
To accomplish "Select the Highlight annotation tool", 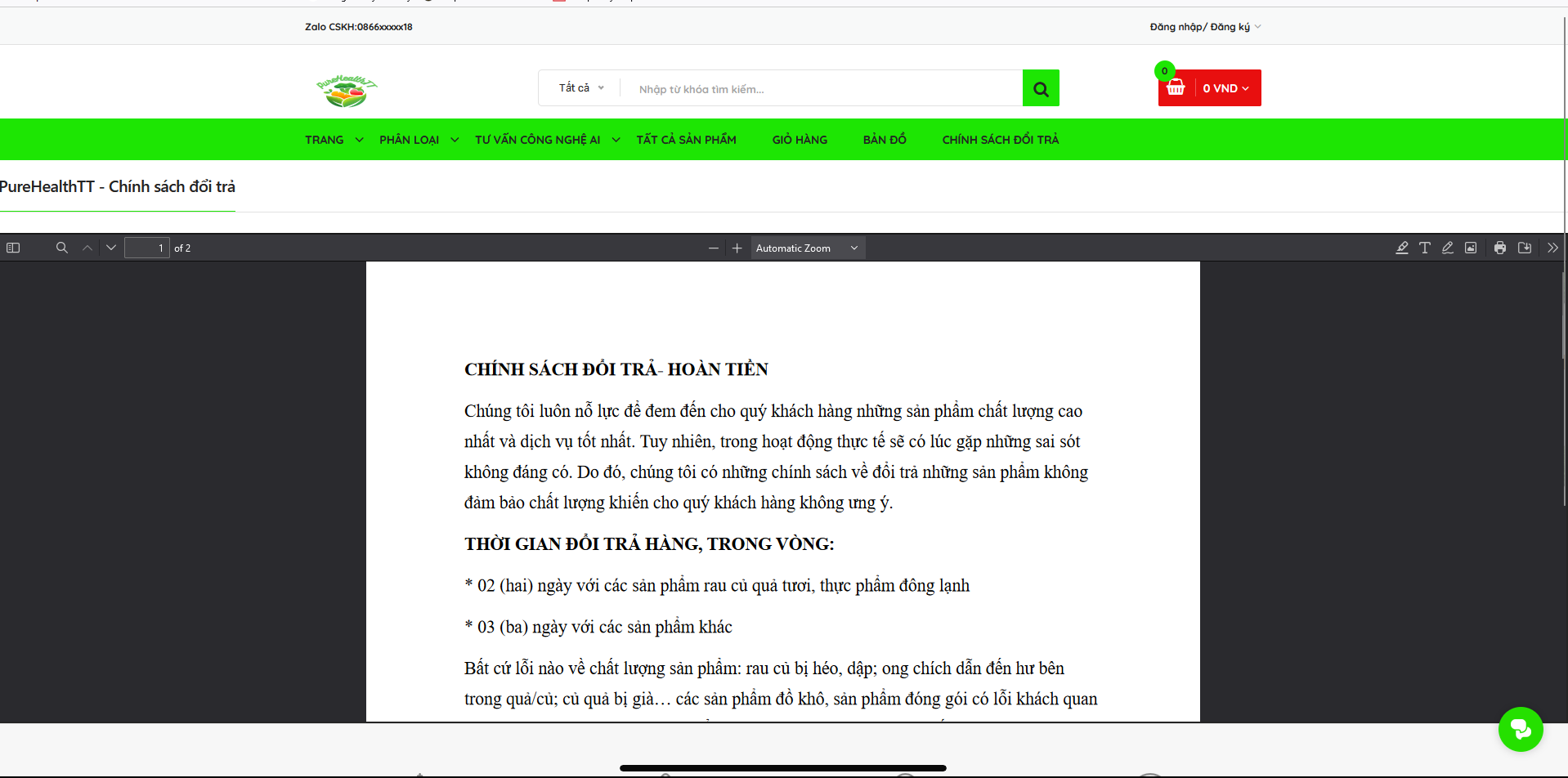I will pyautogui.click(x=1402, y=248).
